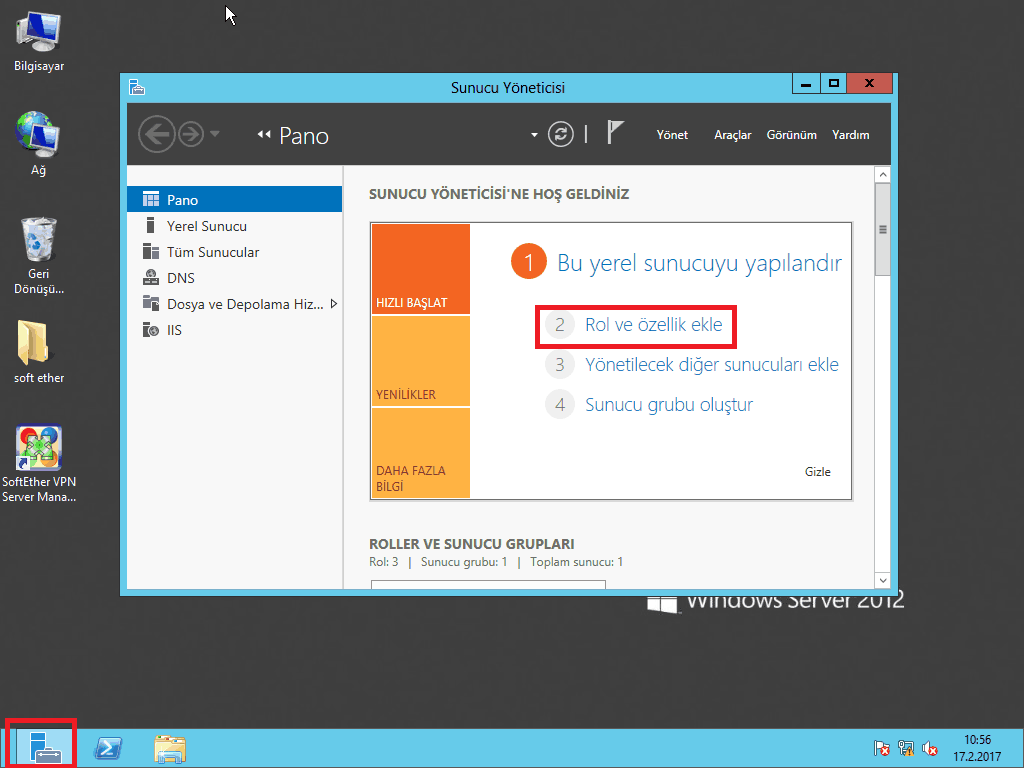
Task: Select the HIZLI BAŞLAT orange tile
Action: (420, 268)
